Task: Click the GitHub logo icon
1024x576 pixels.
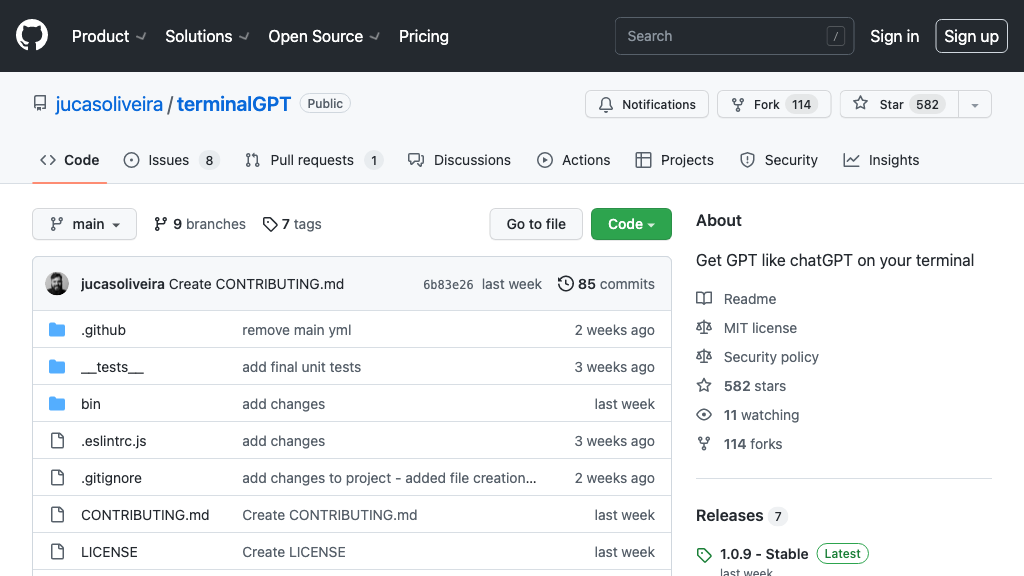Action: pyautogui.click(x=31, y=36)
